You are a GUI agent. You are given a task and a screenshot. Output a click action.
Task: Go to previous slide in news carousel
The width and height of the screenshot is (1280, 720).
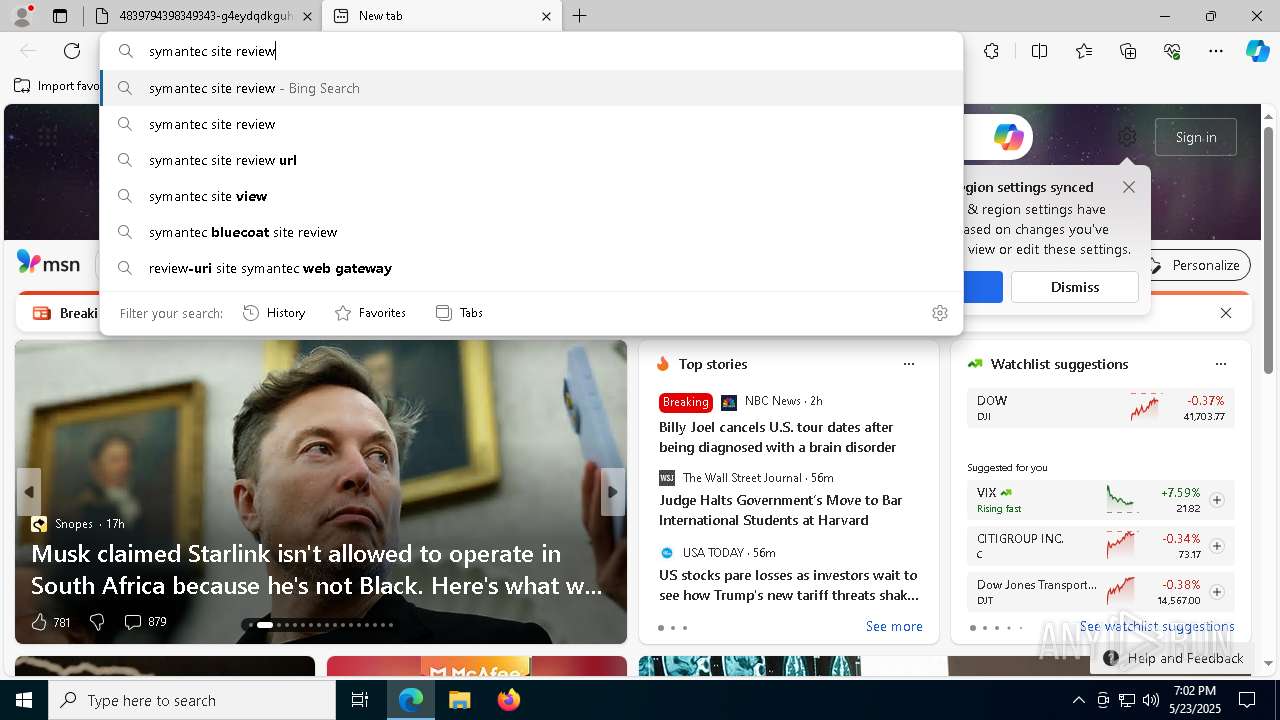pyautogui.click(x=28, y=492)
